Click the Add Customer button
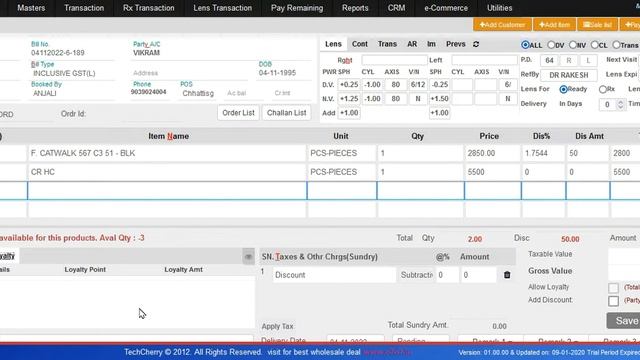Viewport: 640px width, 360px height. tap(502, 25)
